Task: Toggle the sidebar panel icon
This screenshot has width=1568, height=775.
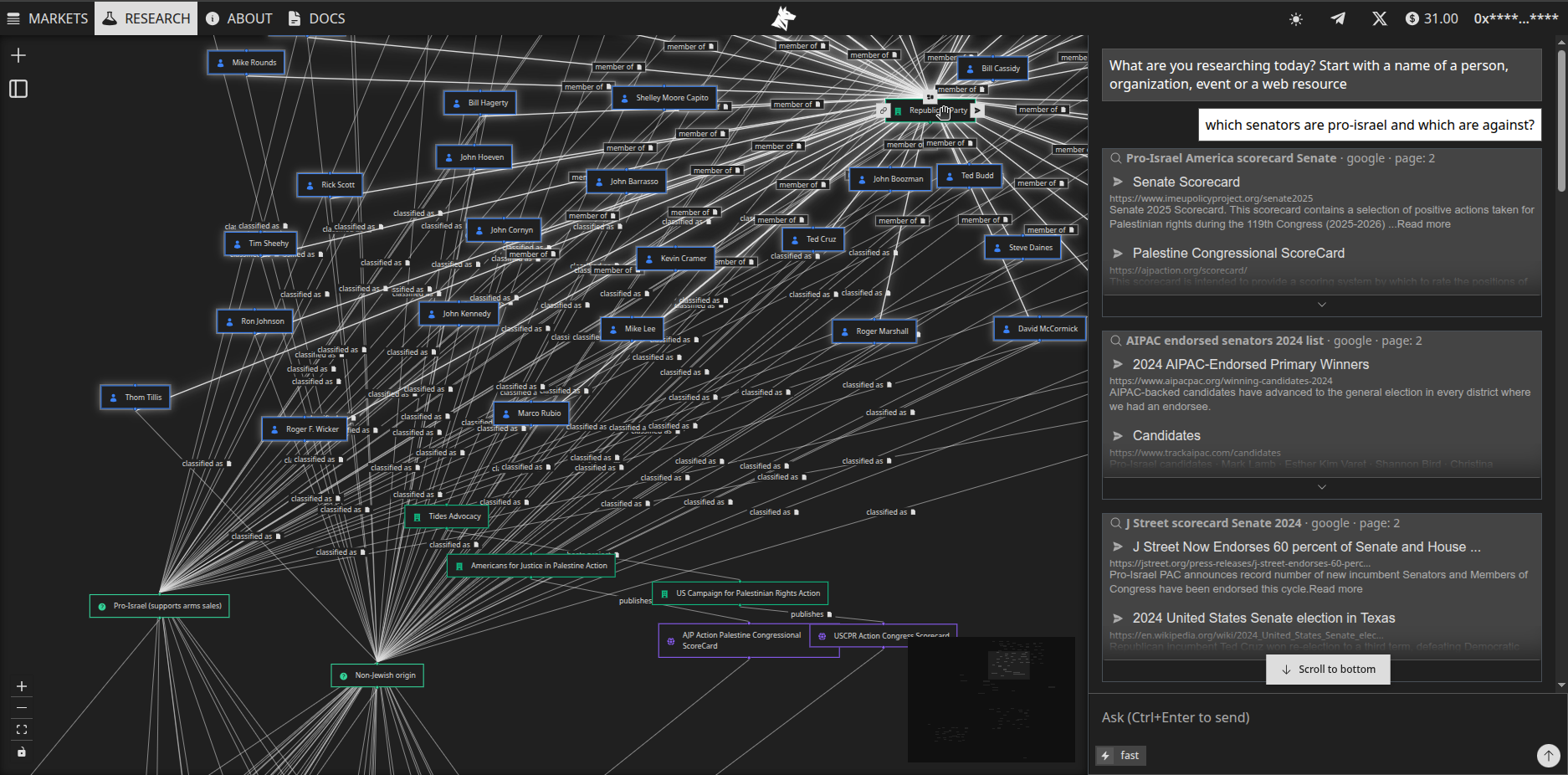Action: (x=18, y=89)
